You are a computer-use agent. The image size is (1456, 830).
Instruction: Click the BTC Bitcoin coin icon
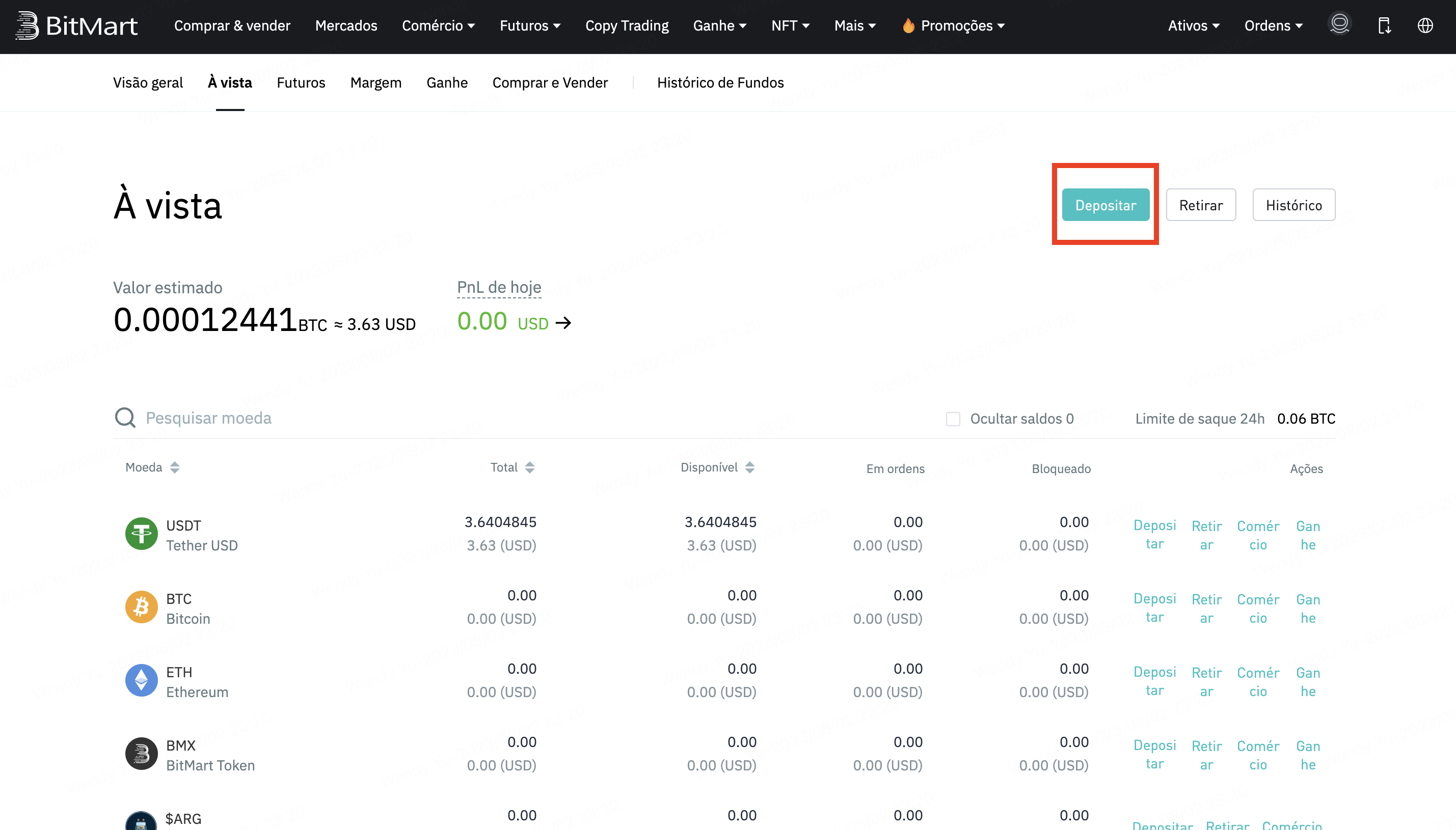click(x=142, y=607)
